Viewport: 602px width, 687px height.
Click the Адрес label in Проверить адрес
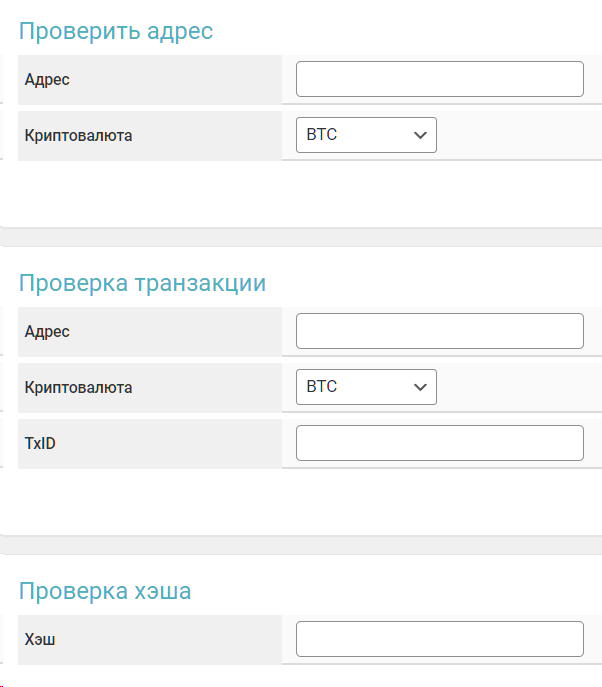[47, 79]
